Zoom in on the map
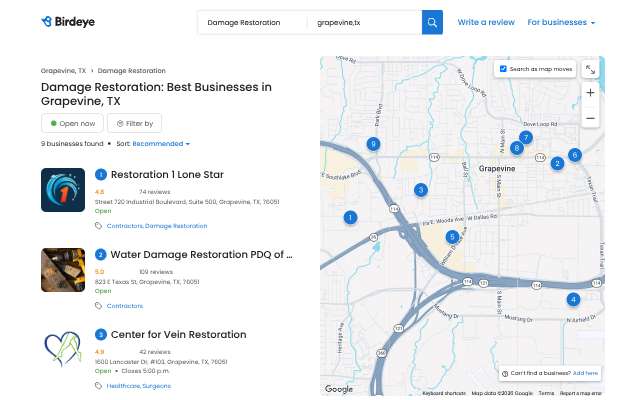640x400 pixels. pos(590,93)
